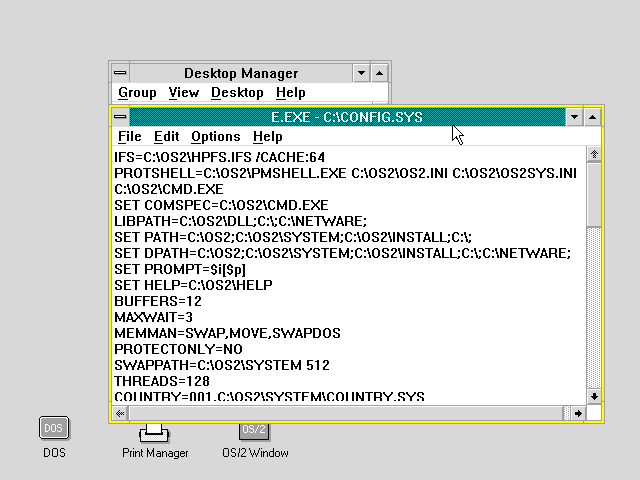Click vertical scrollbar down arrow in editor
The width and height of the screenshot is (640, 480).
click(594, 396)
